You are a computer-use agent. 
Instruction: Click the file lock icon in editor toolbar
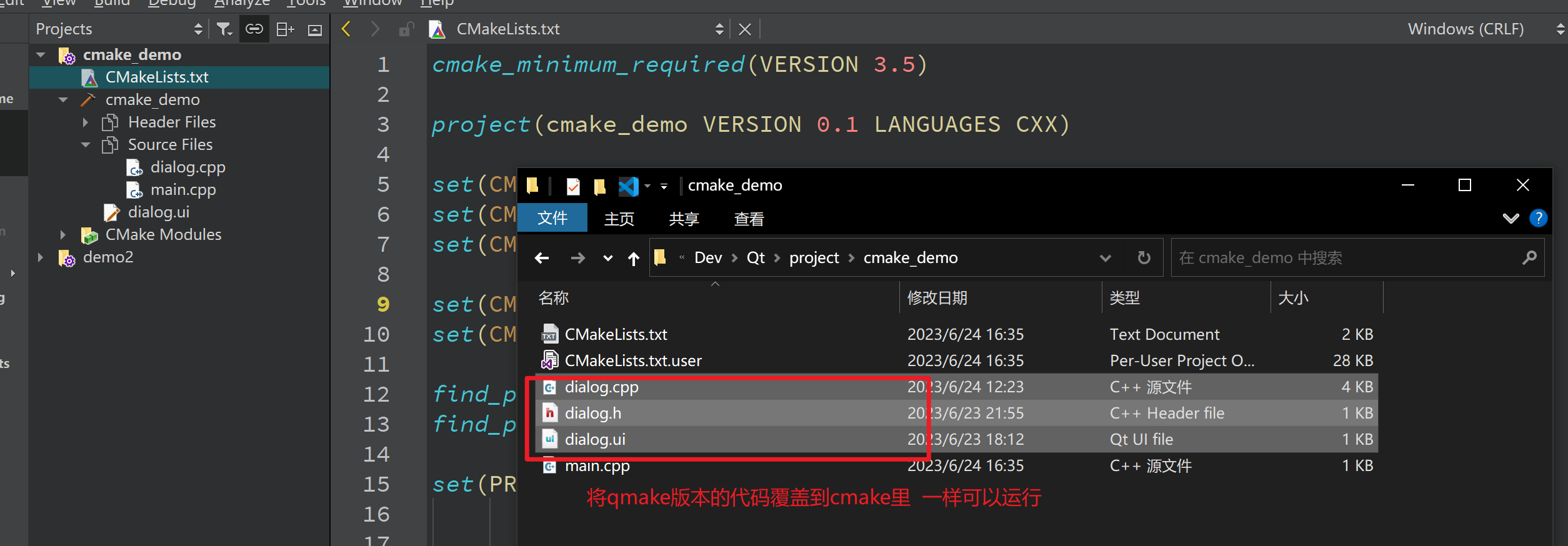pyautogui.click(x=406, y=29)
